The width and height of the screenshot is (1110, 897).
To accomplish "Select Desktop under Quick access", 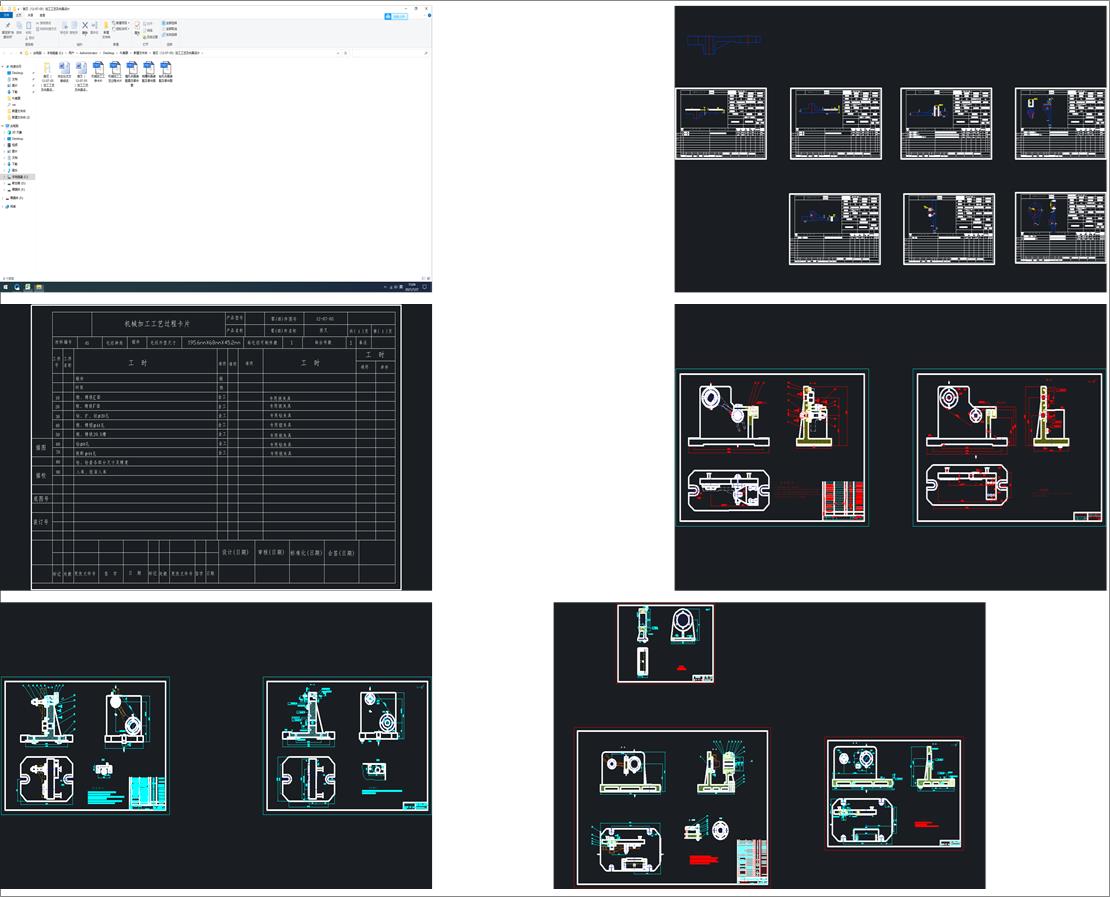I will coord(17,73).
